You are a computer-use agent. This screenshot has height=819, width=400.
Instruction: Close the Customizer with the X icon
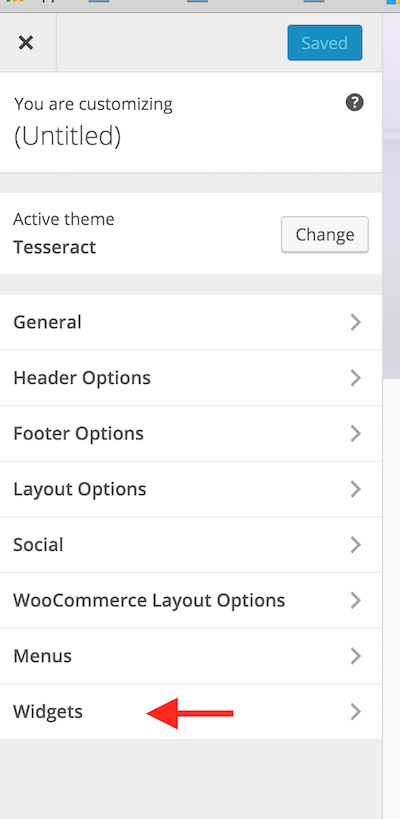tap(26, 42)
